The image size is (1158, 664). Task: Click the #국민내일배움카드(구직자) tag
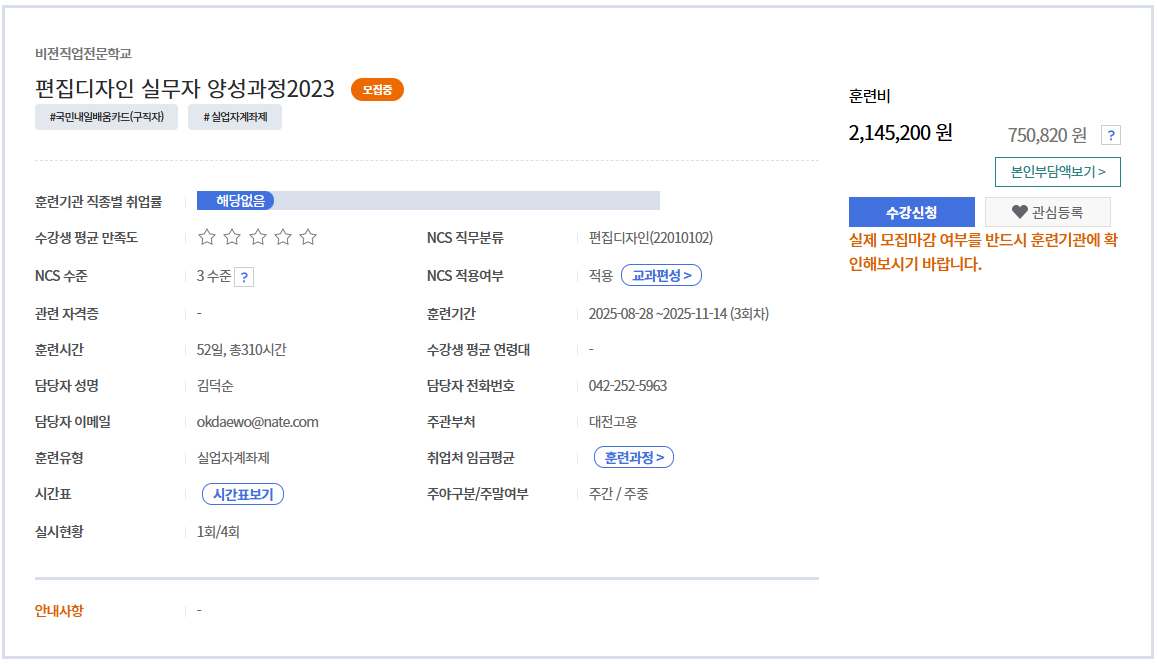click(106, 117)
